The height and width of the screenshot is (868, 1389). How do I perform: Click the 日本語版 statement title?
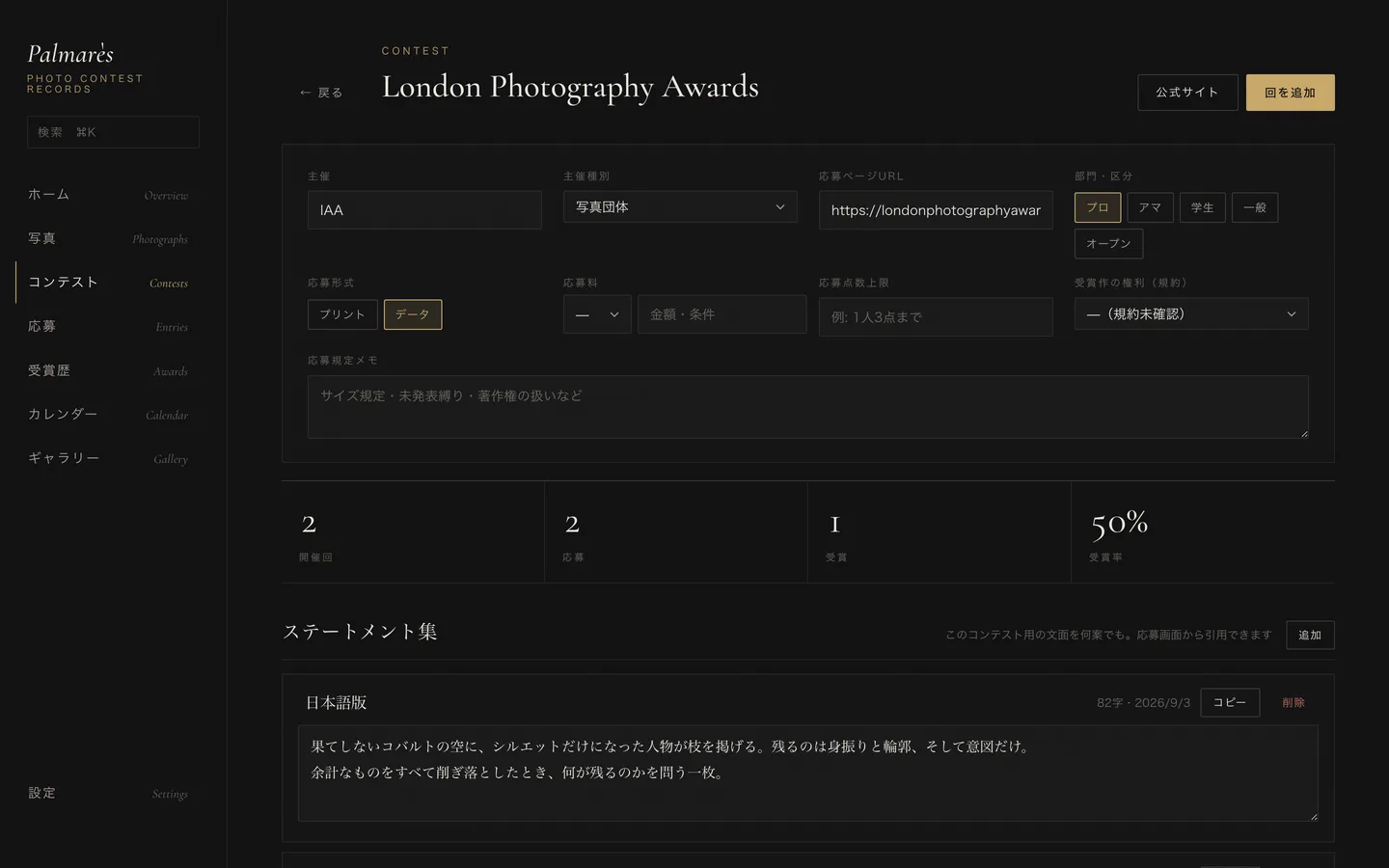click(x=337, y=702)
